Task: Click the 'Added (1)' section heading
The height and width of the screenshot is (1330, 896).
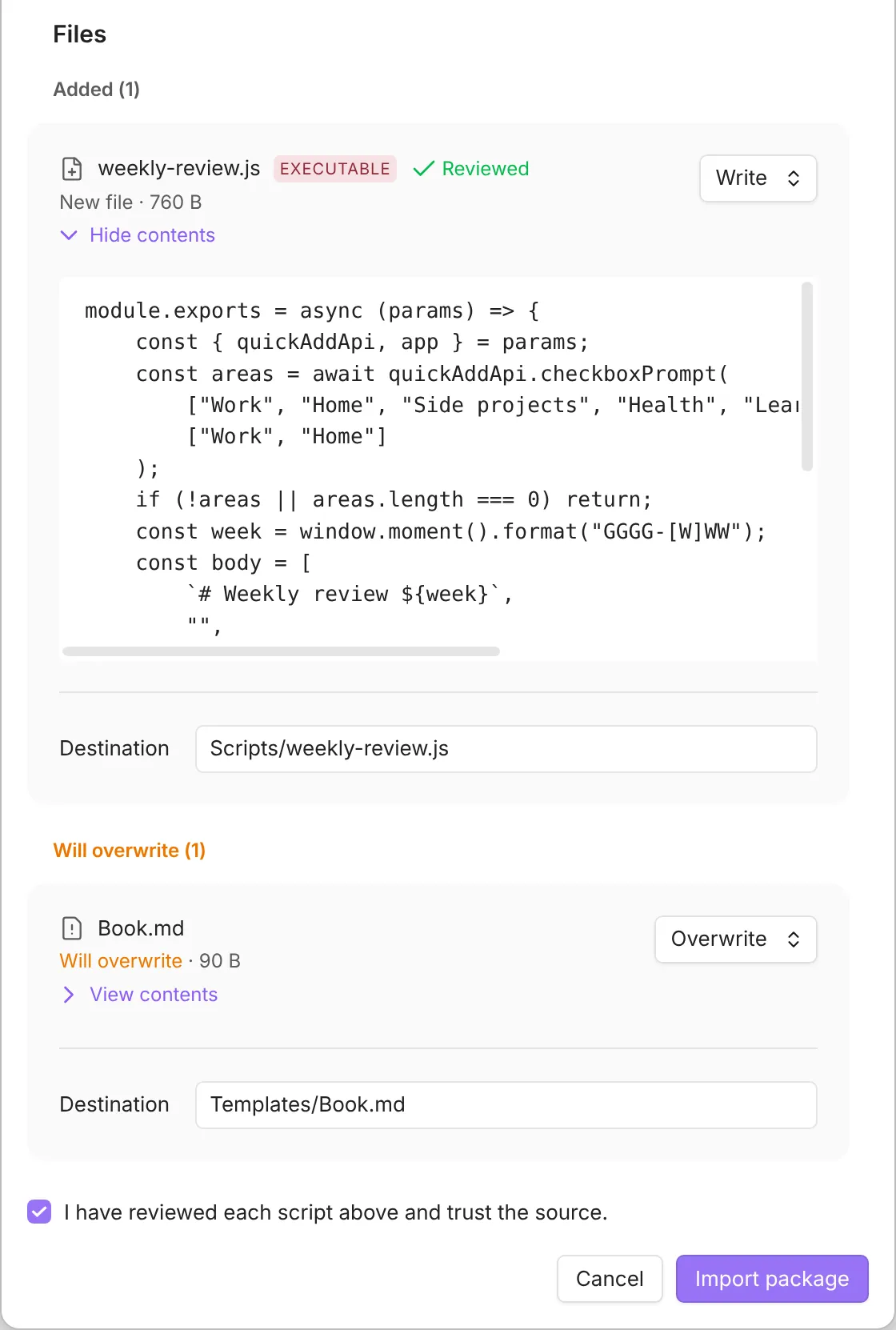Action: click(97, 90)
